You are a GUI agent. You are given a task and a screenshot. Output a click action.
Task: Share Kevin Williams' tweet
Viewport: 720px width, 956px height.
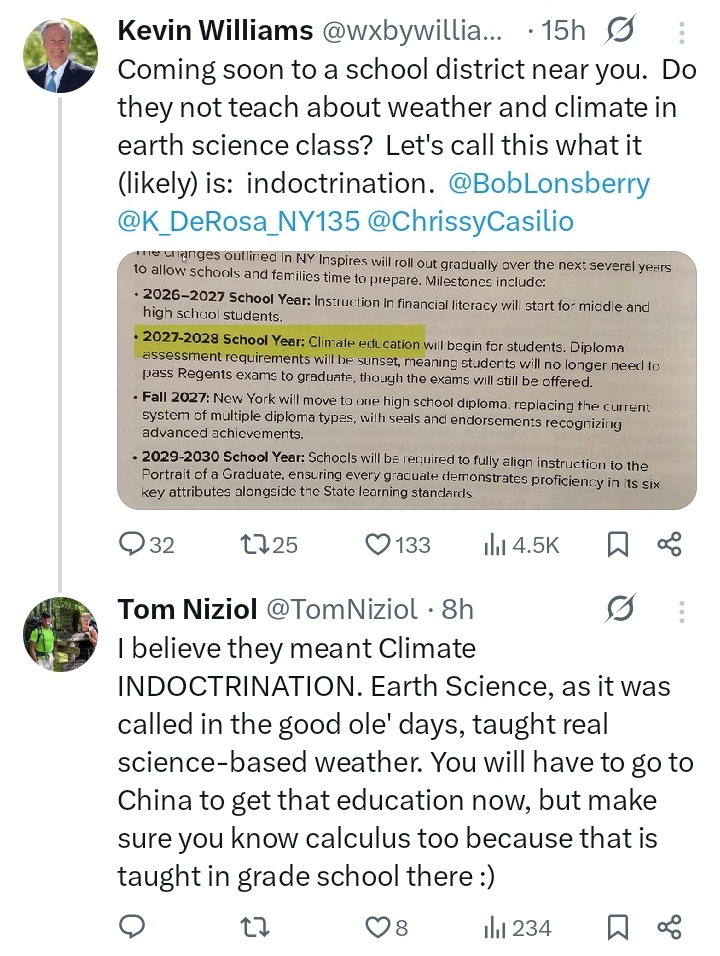pyautogui.click(x=669, y=544)
